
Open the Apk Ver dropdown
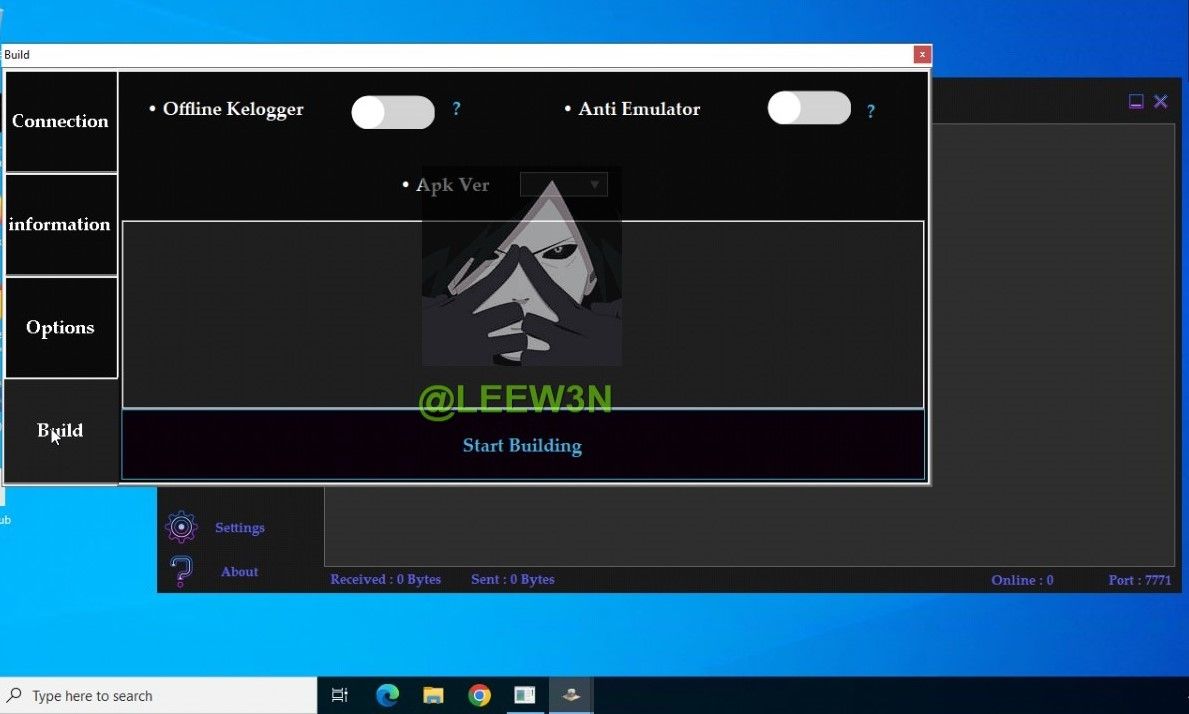[564, 185]
